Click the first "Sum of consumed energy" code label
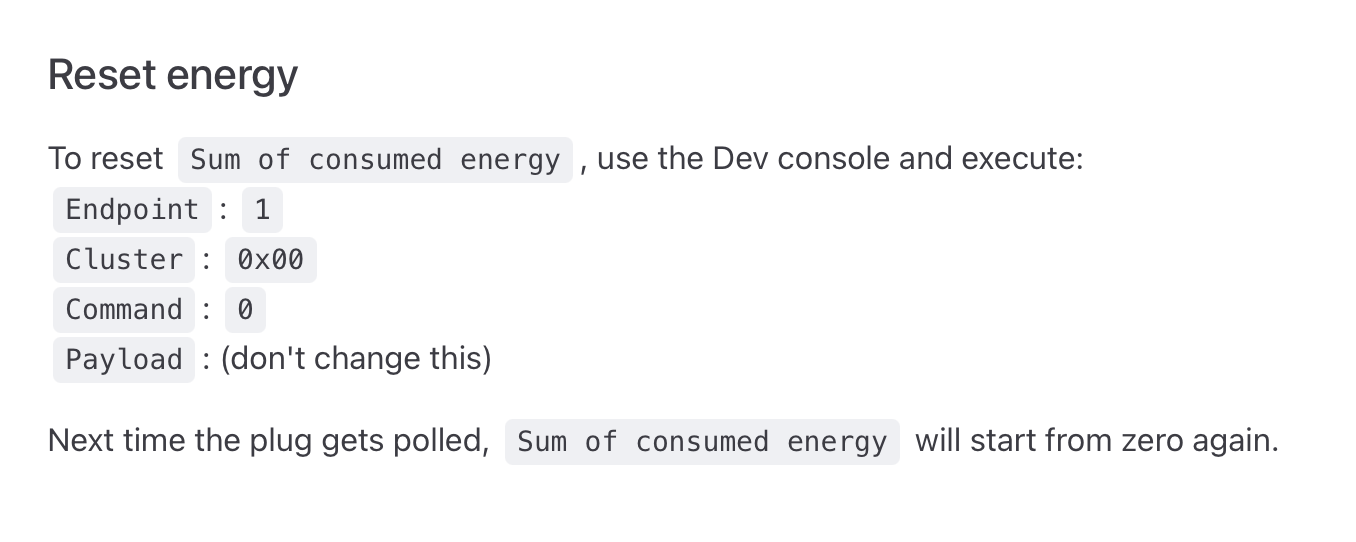Screen dimensions: 1356x542 pos(375,160)
